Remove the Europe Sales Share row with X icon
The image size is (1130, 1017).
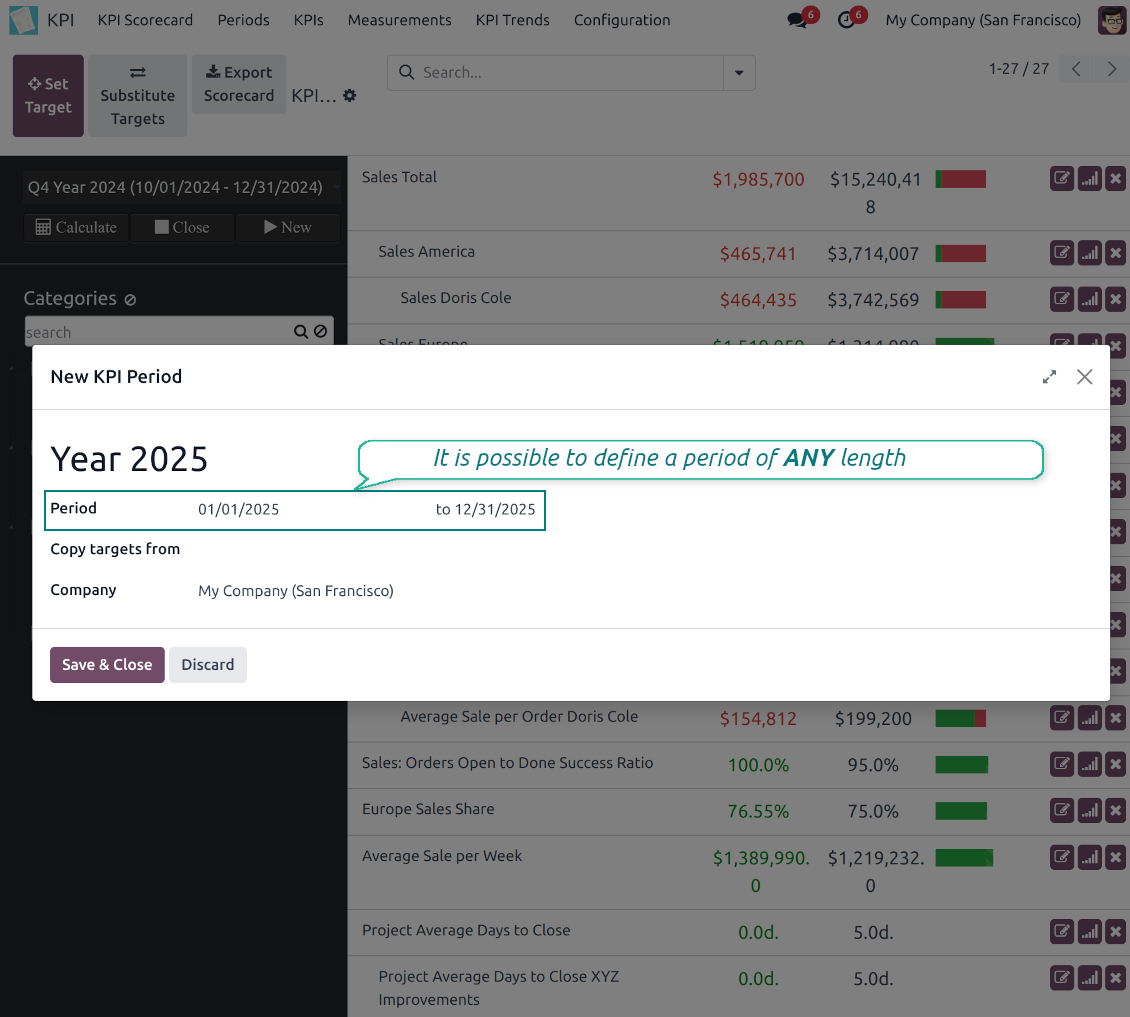(1116, 811)
